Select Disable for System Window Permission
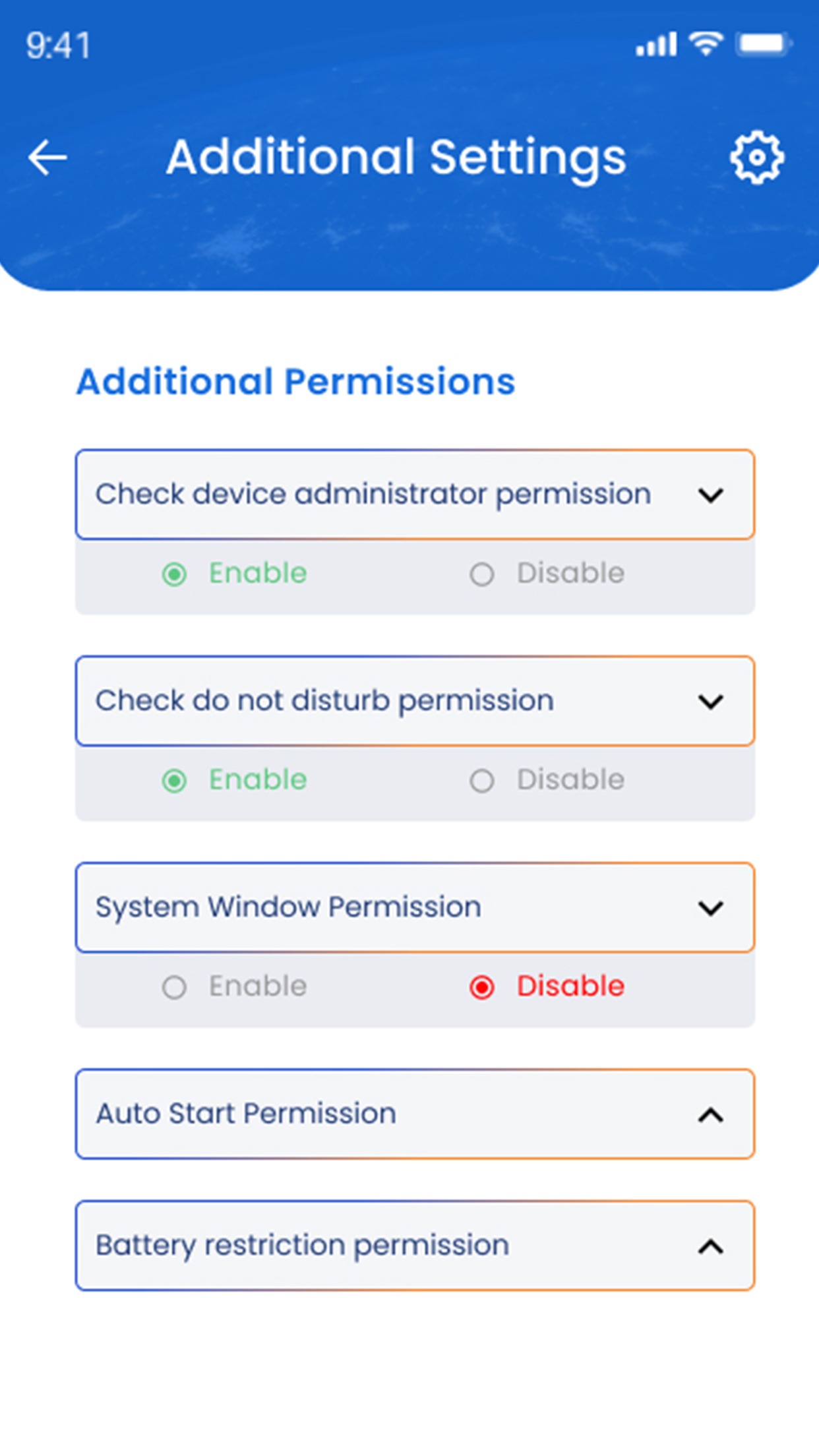 click(547, 986)
